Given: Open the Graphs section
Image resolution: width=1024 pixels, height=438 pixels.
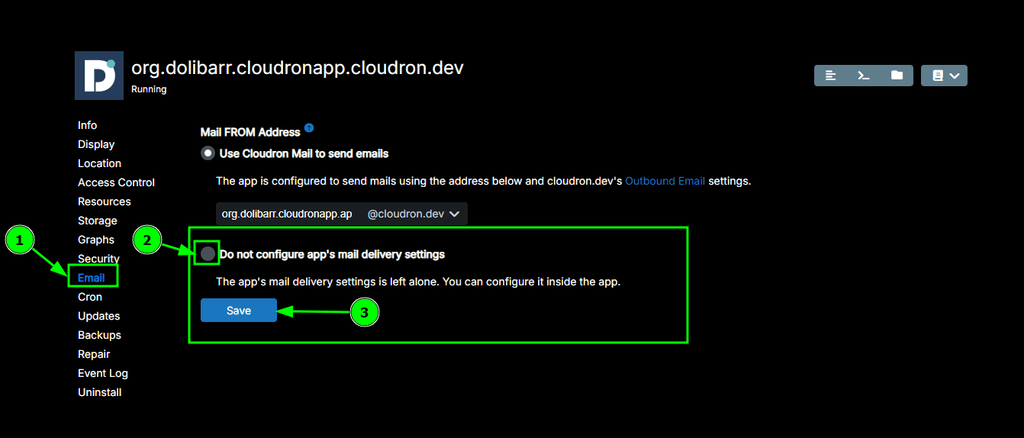Looking at the screenshot, I should (96, 240).
